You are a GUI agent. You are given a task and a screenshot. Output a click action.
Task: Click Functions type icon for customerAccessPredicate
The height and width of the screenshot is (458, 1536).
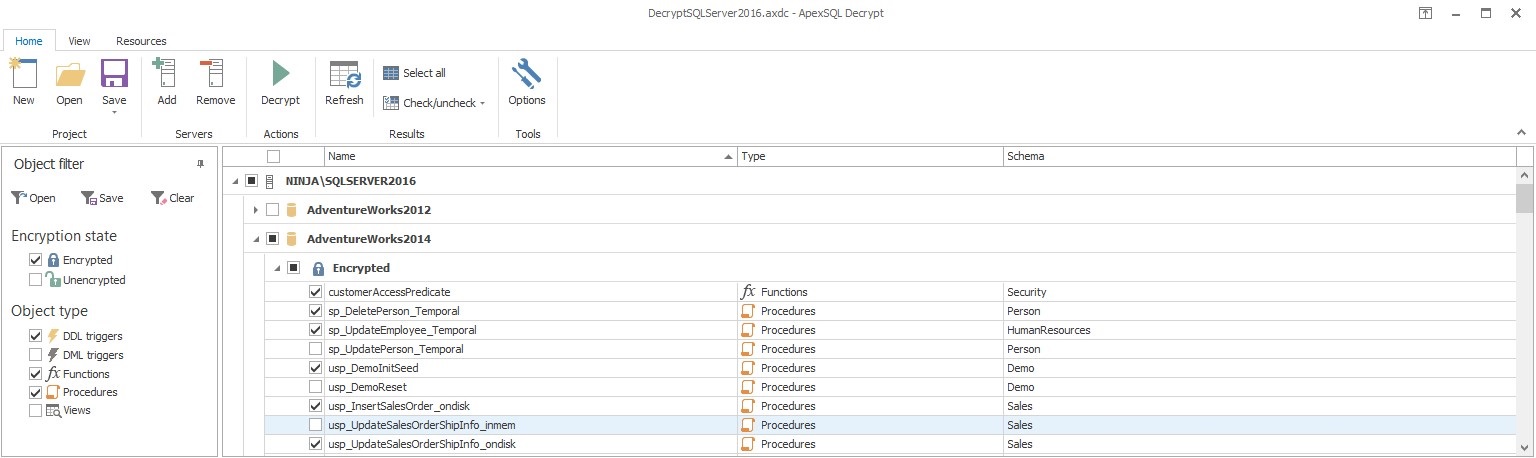748,292
